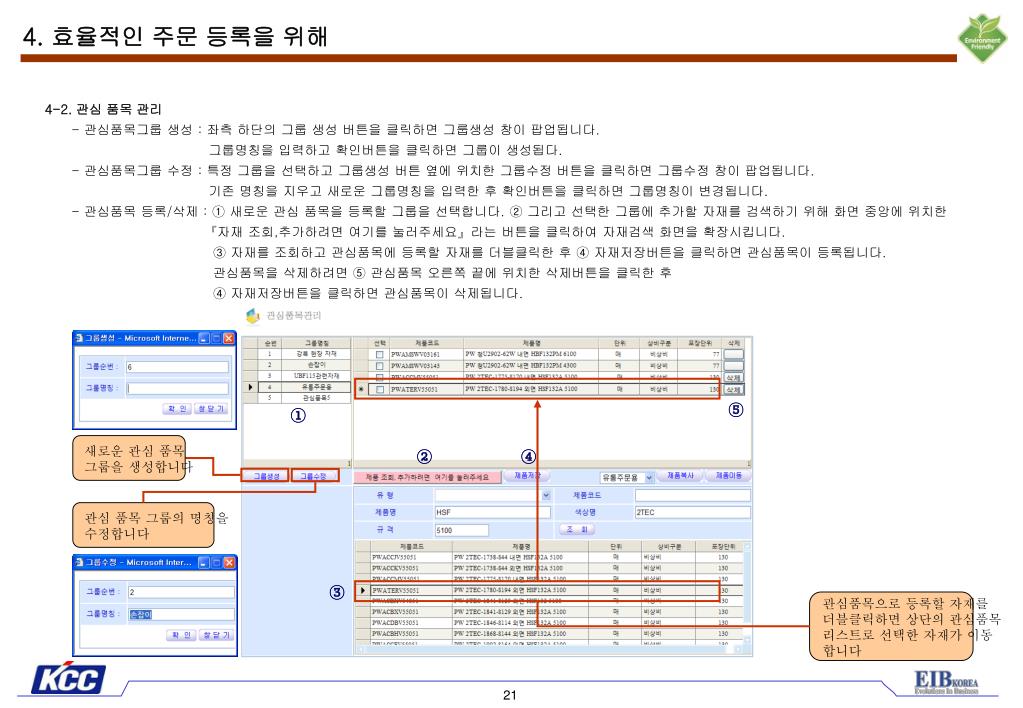Image resolution: width=1023 pixels, height=708 pixels.
Task: Click 확인 button in 그룹수정 window
Action: [181, 635]
